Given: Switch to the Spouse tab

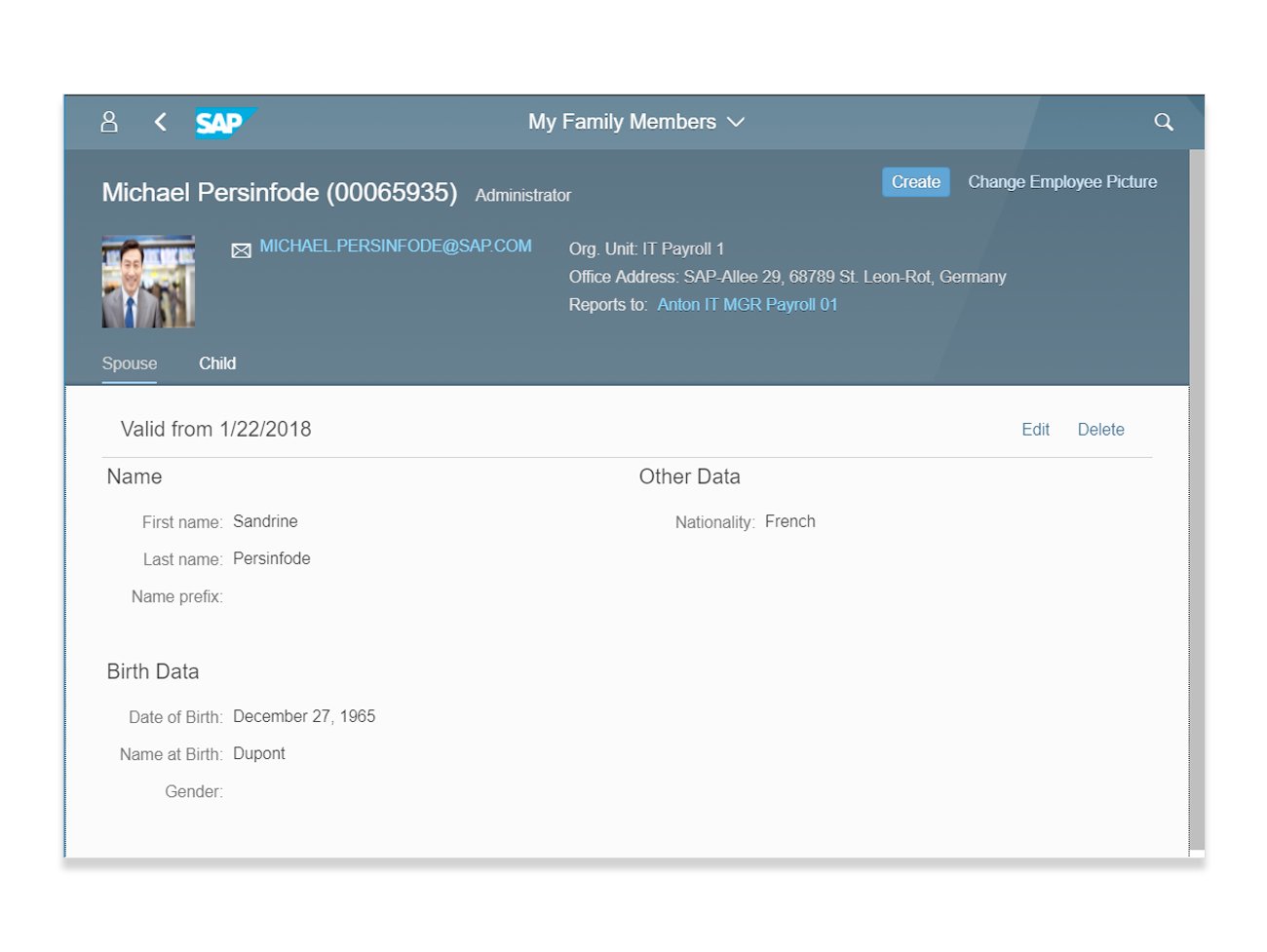Looking at the screenshot, I should click(x=130, y=363).
